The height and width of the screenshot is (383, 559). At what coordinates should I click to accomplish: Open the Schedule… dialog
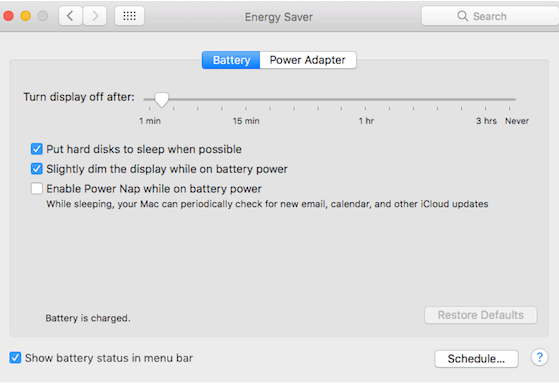(476, 358)
